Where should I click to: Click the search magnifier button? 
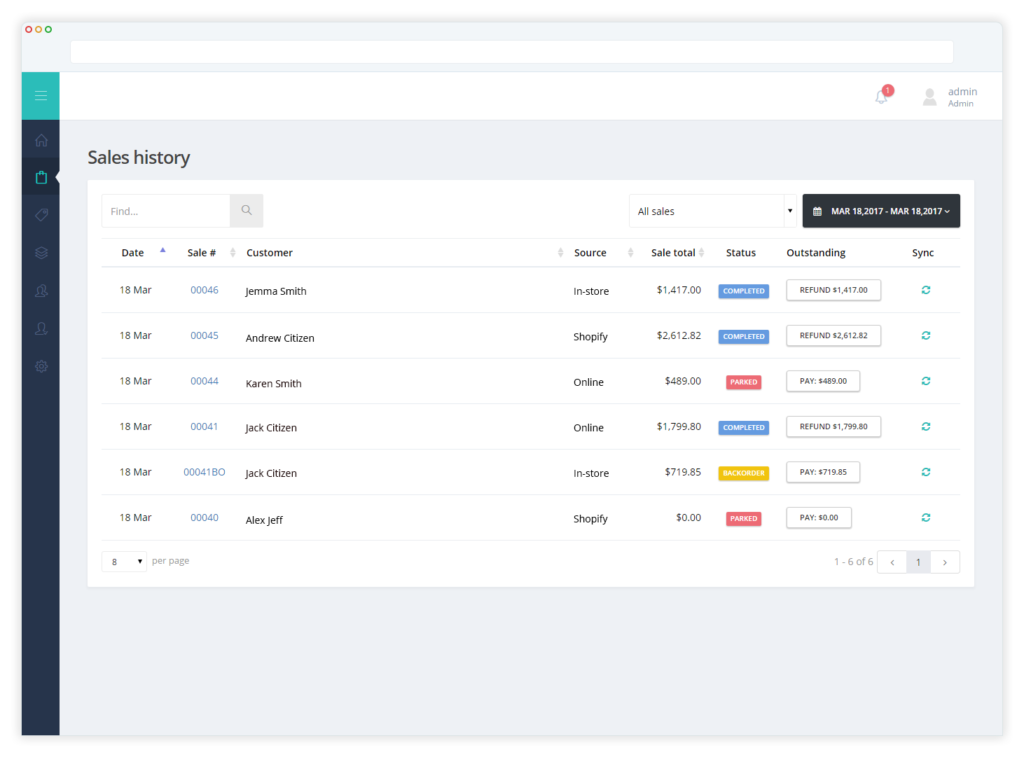tap(246, 210)
